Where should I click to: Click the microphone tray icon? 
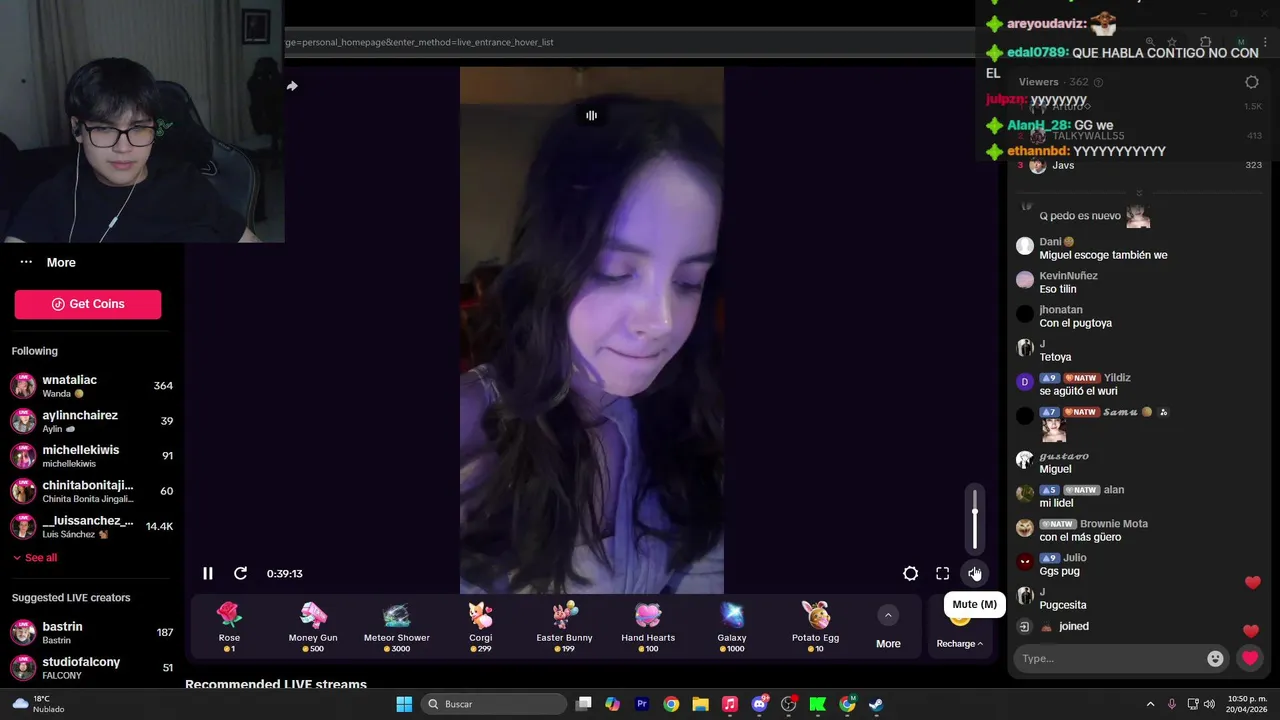point(1172,704)
